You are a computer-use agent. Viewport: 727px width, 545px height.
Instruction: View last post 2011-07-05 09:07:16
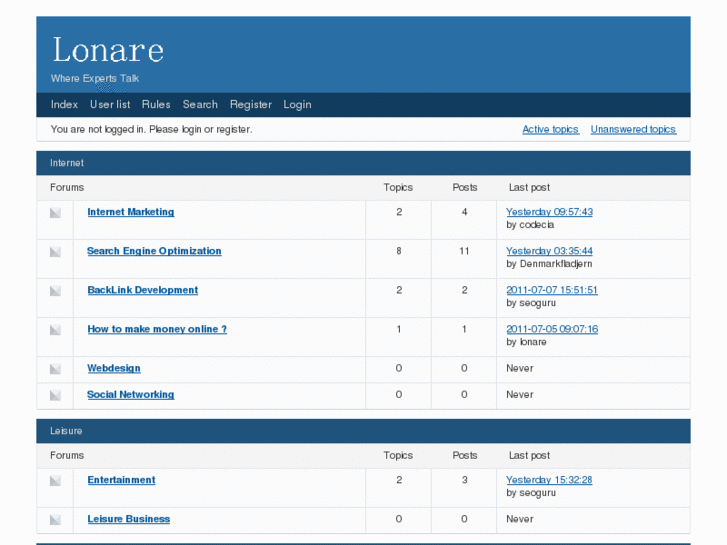(552, 329)
